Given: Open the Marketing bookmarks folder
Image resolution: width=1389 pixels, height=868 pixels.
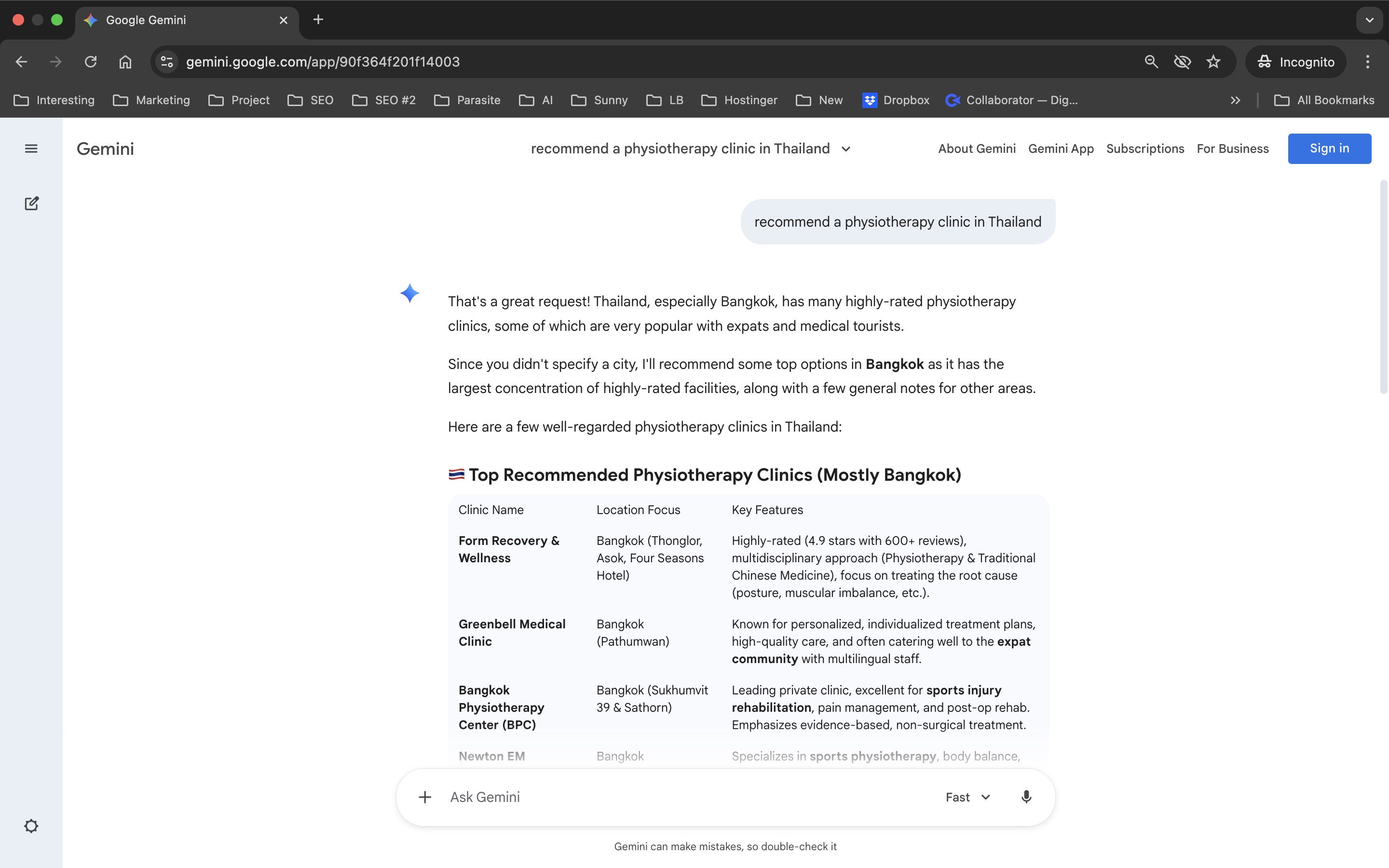Looking at the screenshot, I should [x=151, y=100].
